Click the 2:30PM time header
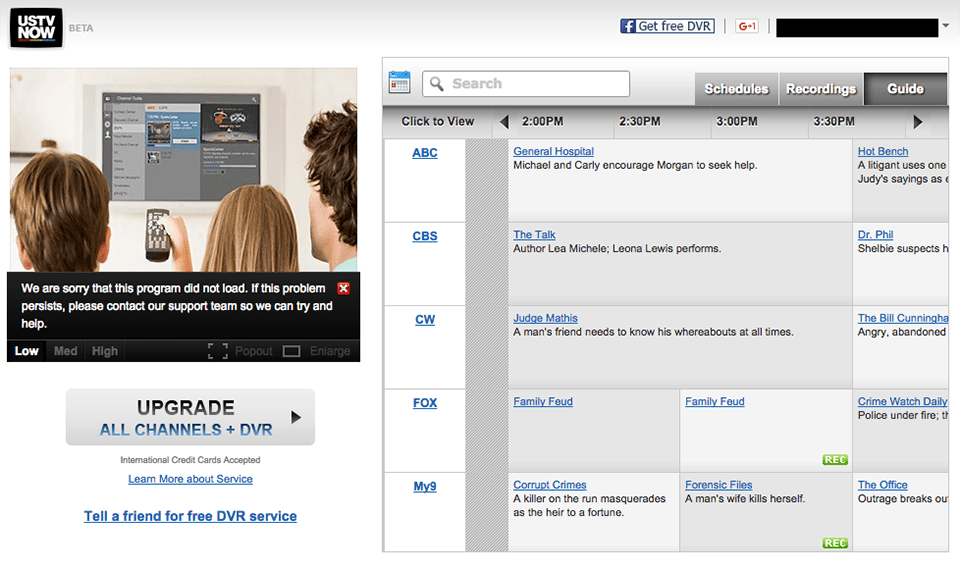This screenshot has width=960, height=563. tap(640, 122)
